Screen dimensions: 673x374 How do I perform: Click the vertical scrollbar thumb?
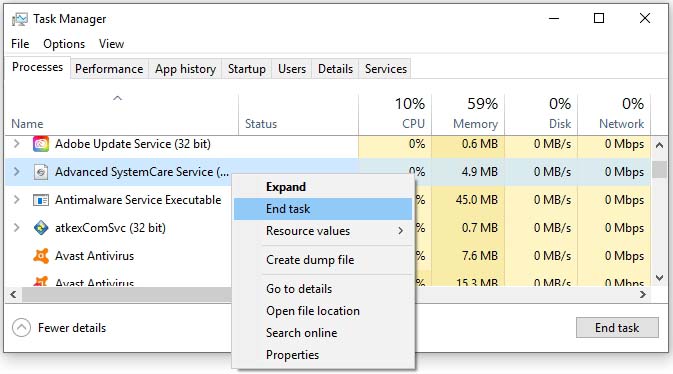coord(659,169)
